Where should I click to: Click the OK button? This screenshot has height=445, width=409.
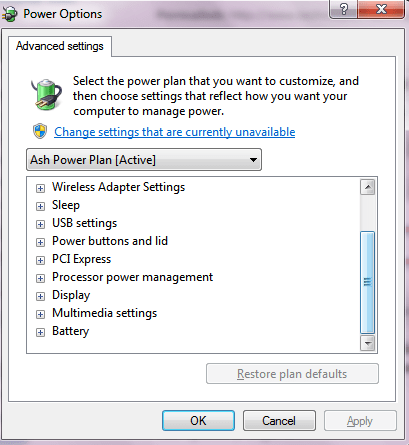[198, 421]
